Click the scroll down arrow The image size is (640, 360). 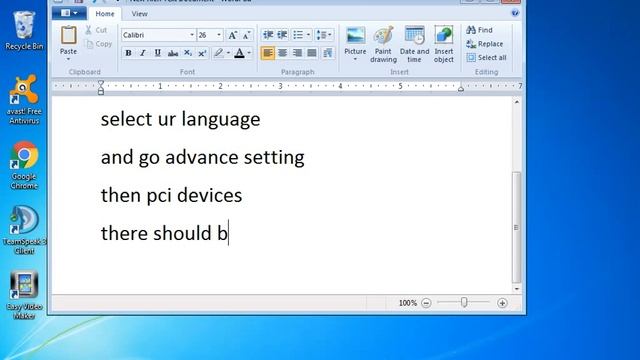click(x=517, y=289)
